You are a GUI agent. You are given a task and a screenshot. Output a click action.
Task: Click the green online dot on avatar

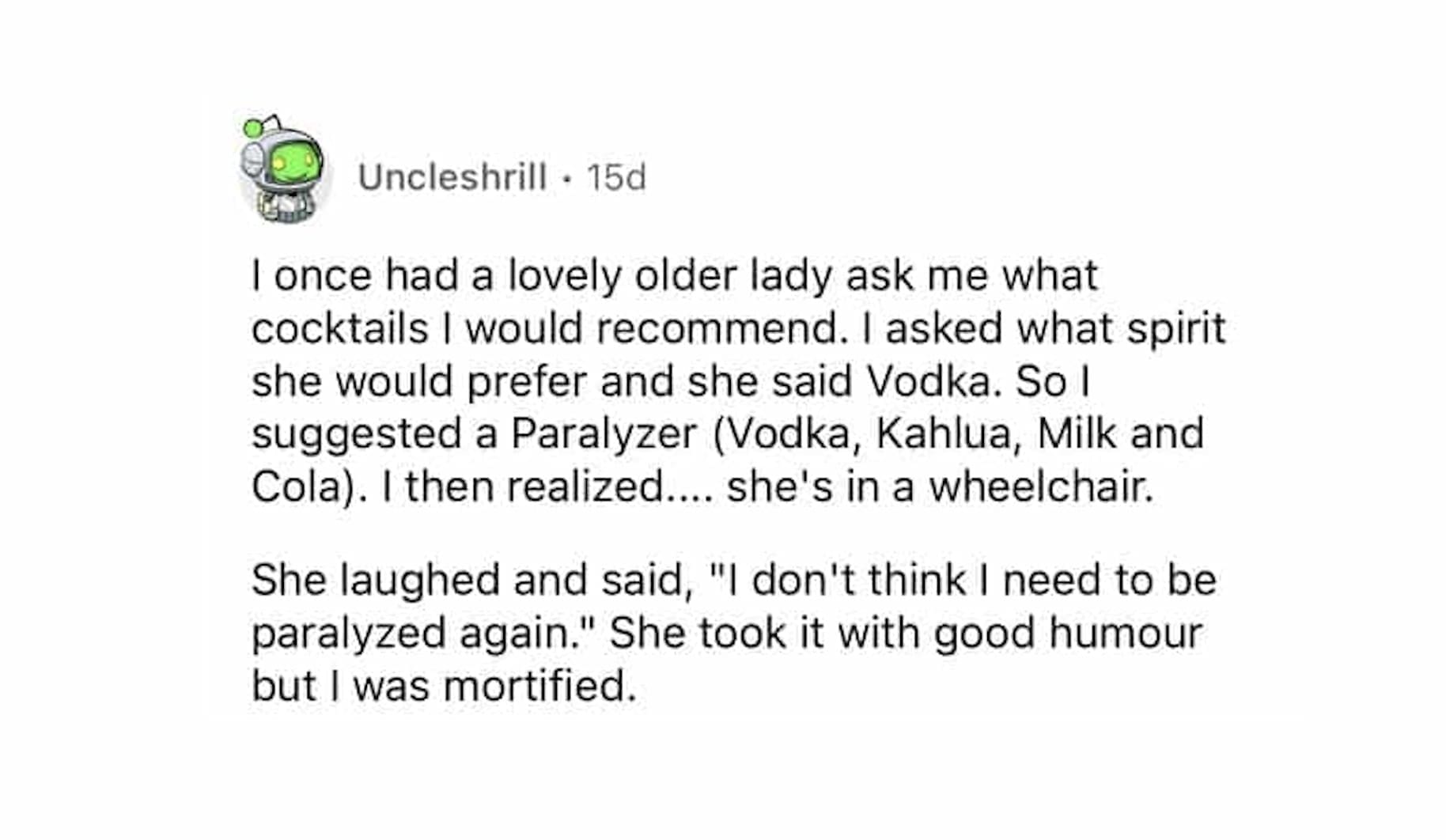(252, 128)
